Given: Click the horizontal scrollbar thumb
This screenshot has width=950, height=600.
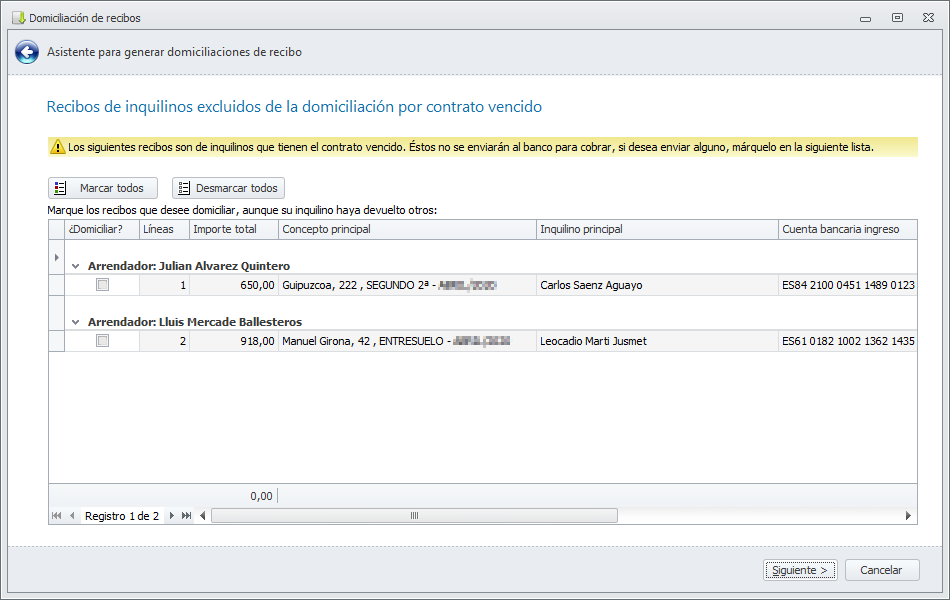Looking at the screenshot, I should (x=414, y=516).
